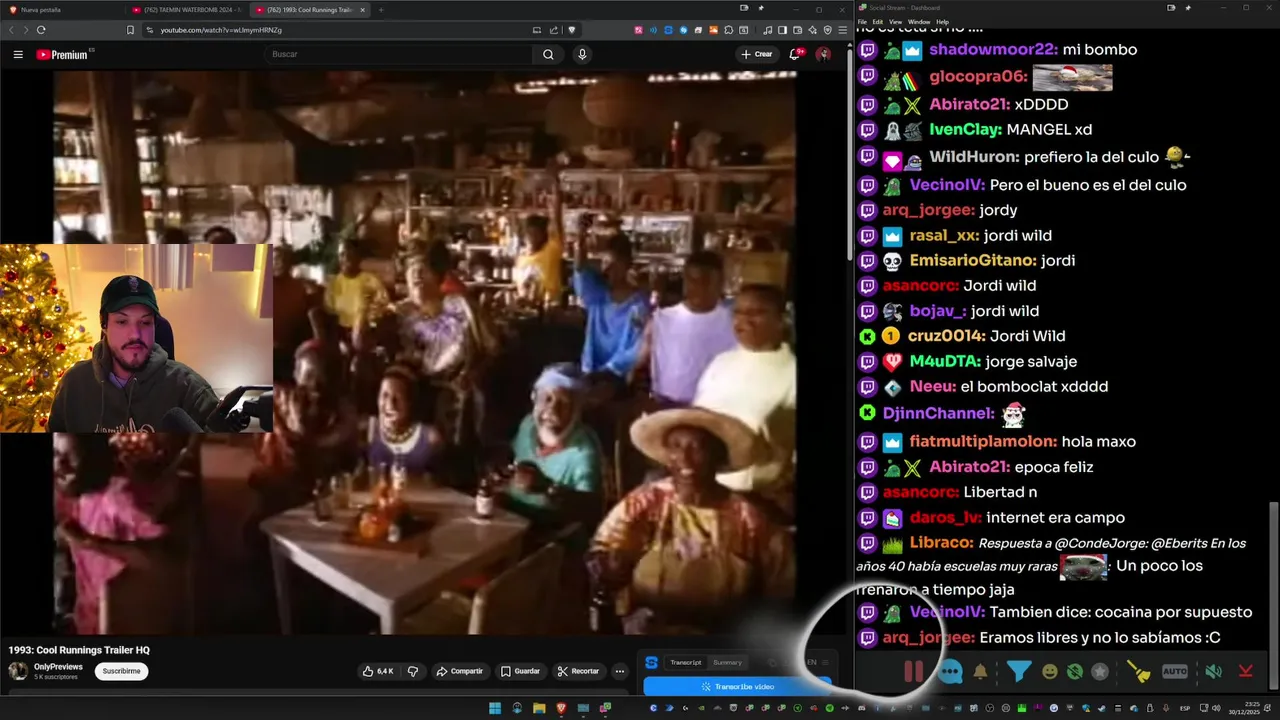1280x720 pixels.
Task: Clip the video with Recortar button
Action: pyautogui.click(x=579, y=671)
